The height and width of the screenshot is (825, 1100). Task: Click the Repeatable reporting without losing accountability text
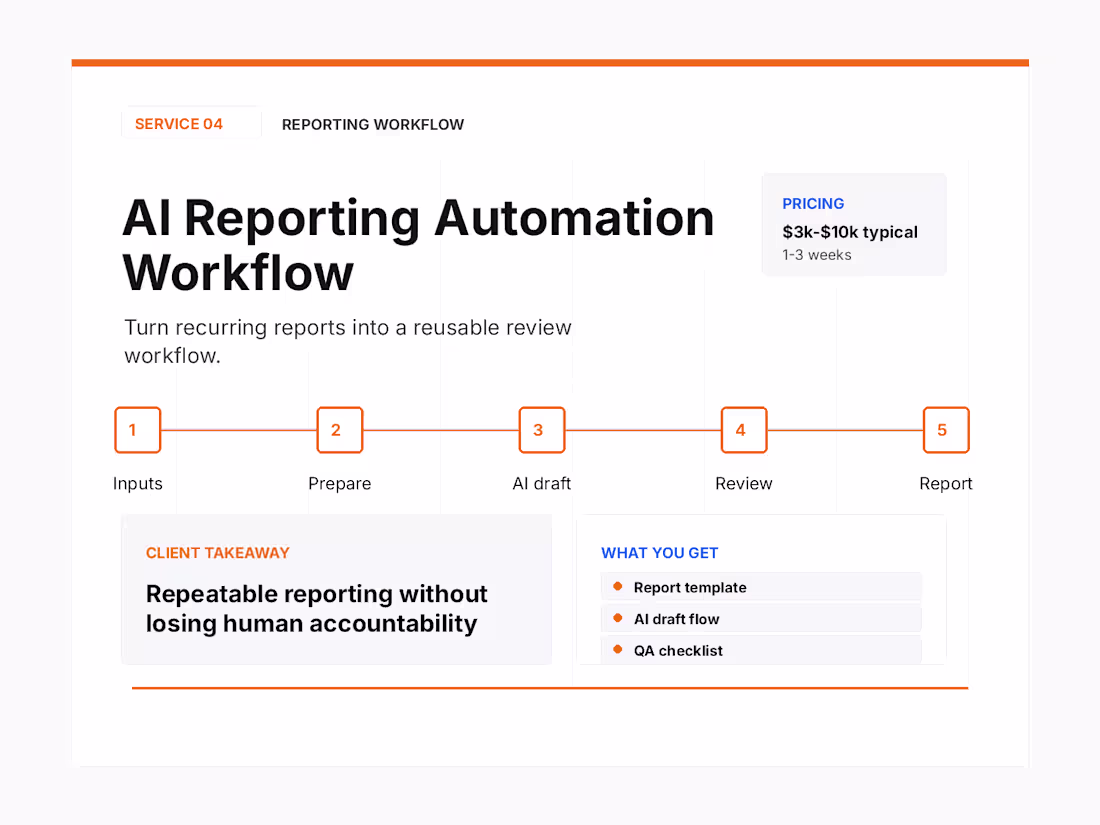coord(316,608)
